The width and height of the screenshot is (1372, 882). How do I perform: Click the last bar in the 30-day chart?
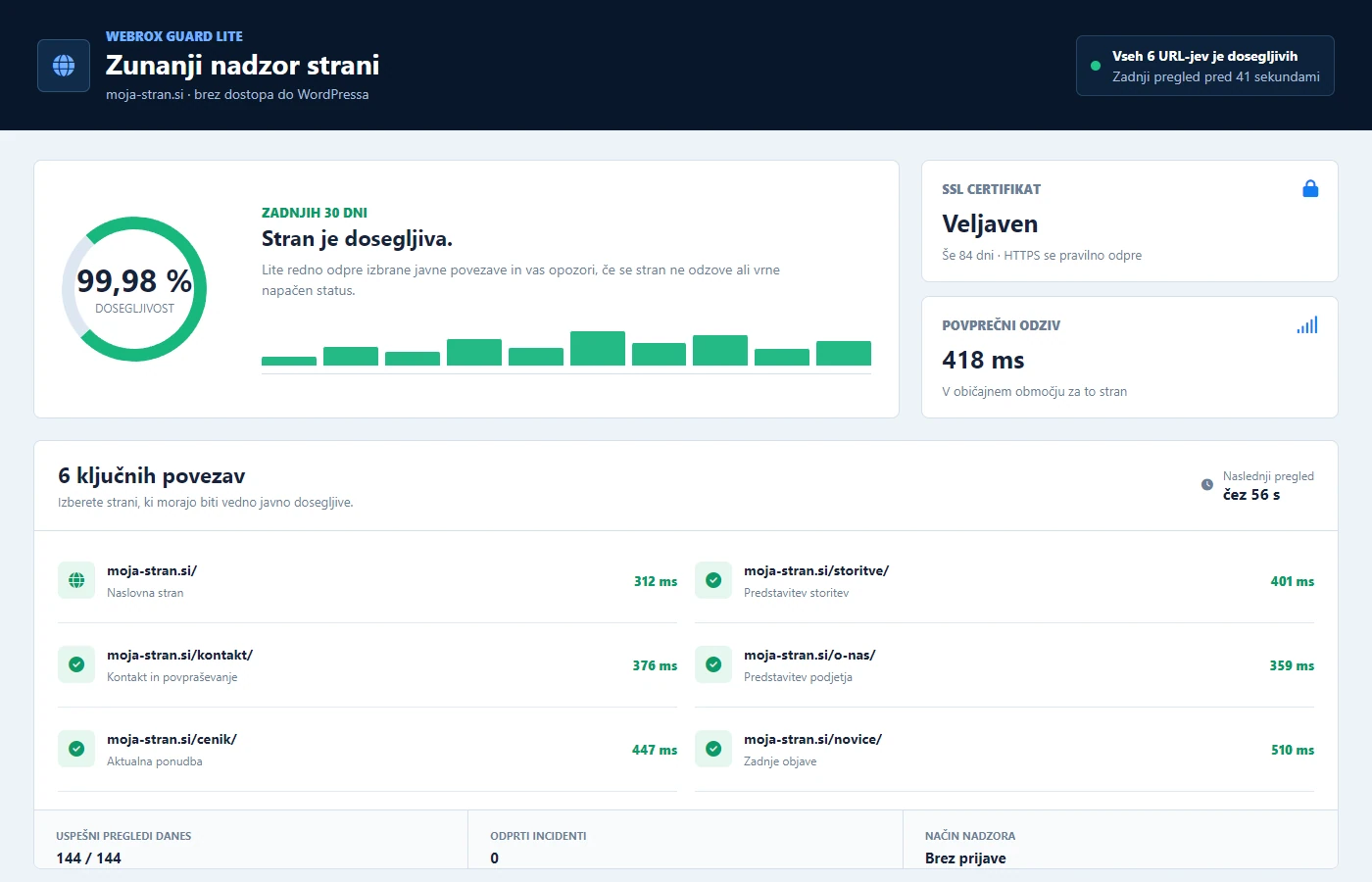point(844,353)
